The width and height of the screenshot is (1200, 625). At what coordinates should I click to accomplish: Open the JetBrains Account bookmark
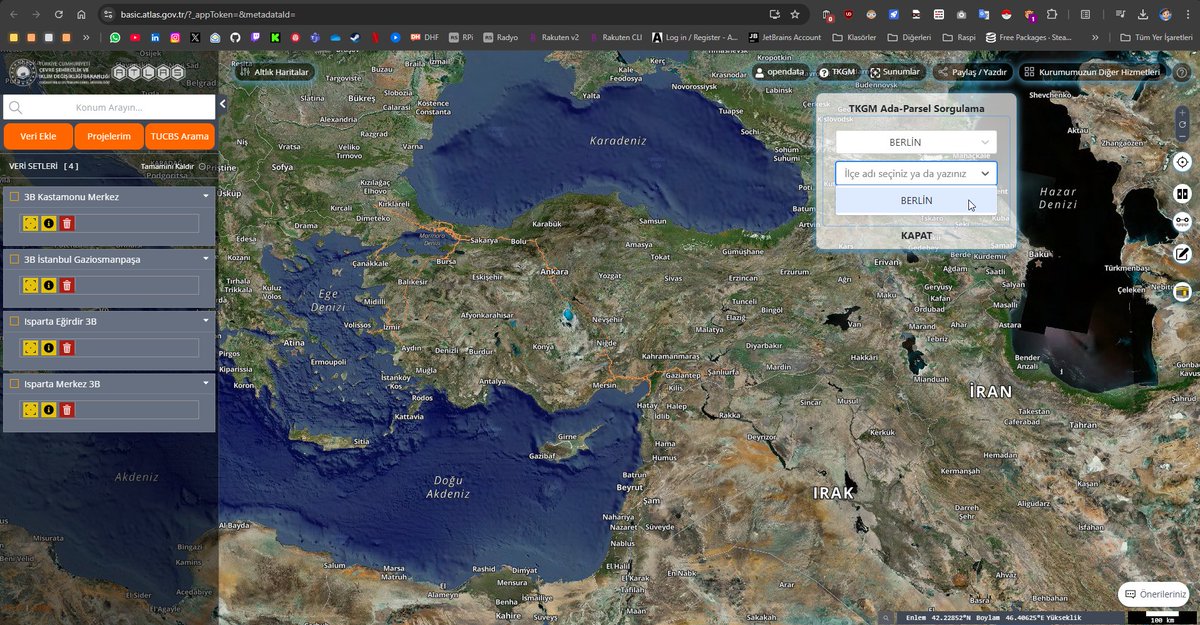pyautogui.click(x=784, y=37)
